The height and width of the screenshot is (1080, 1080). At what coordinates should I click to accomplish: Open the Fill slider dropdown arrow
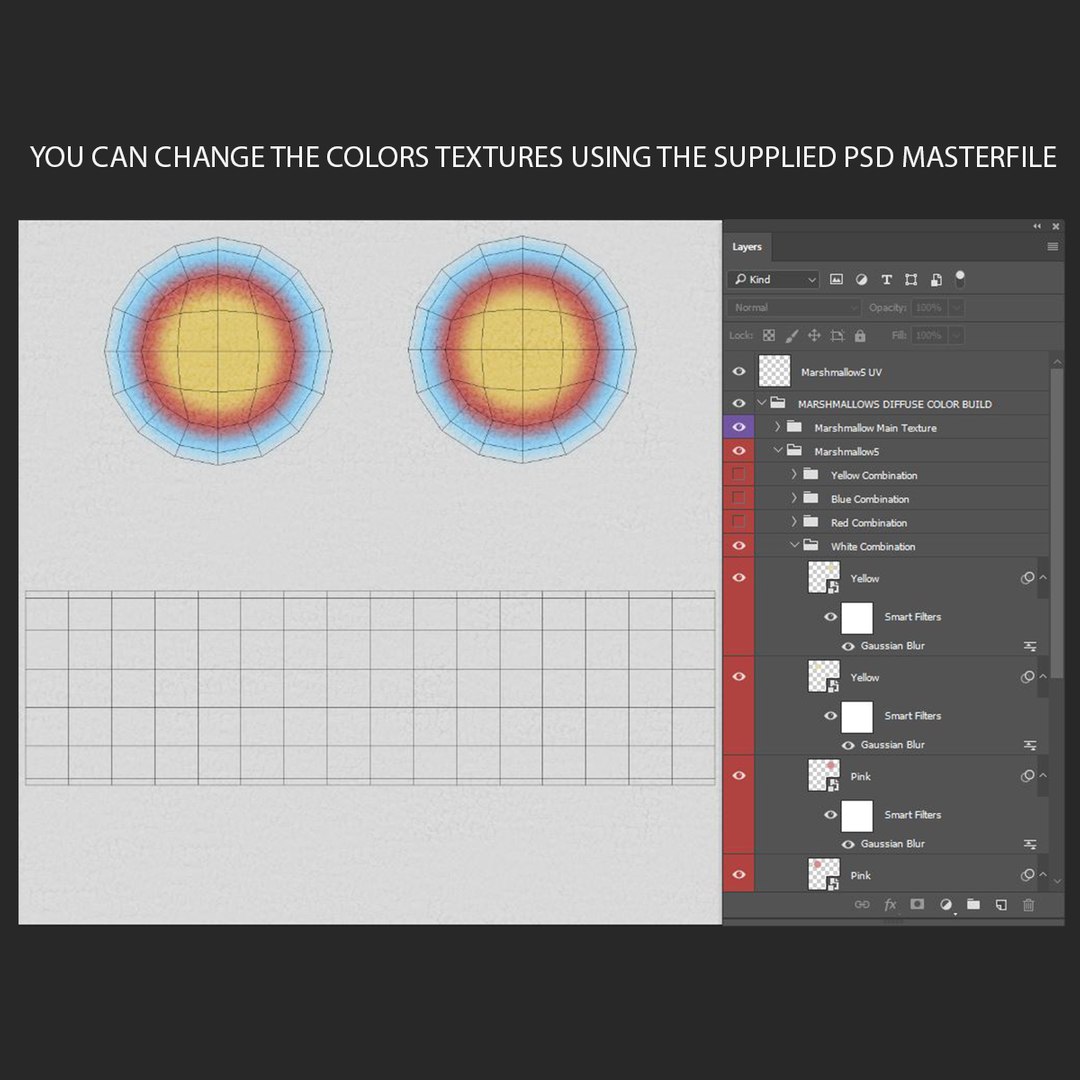pyautogui.click(x=956, y=335)
